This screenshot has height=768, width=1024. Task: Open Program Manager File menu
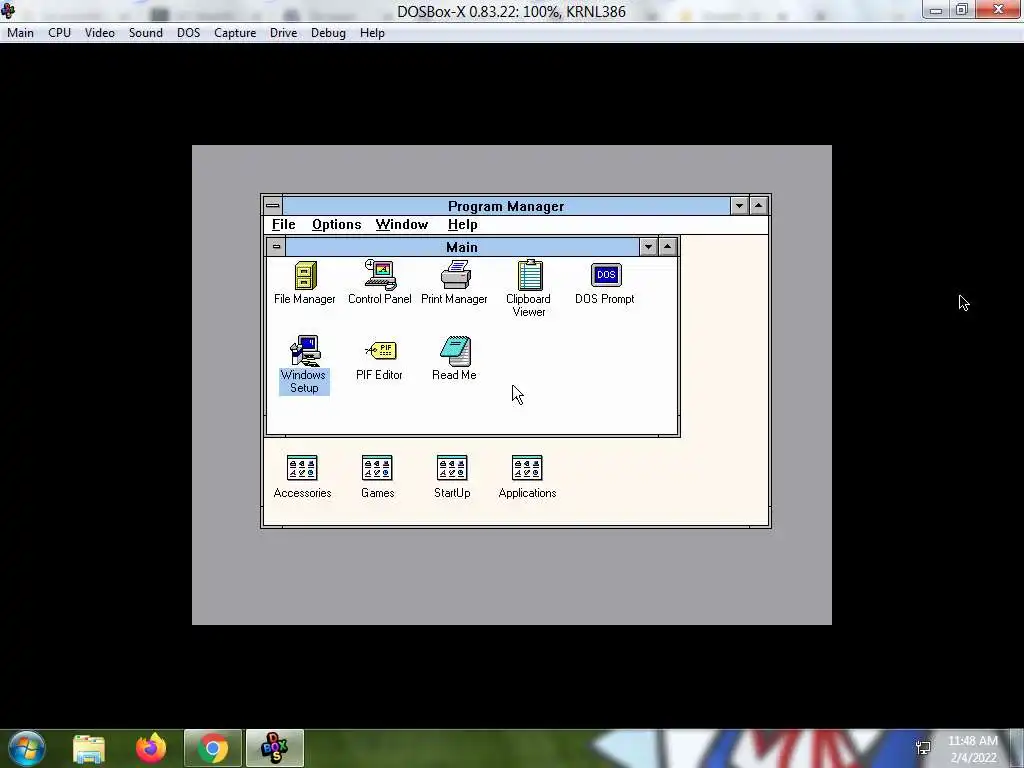283,225
